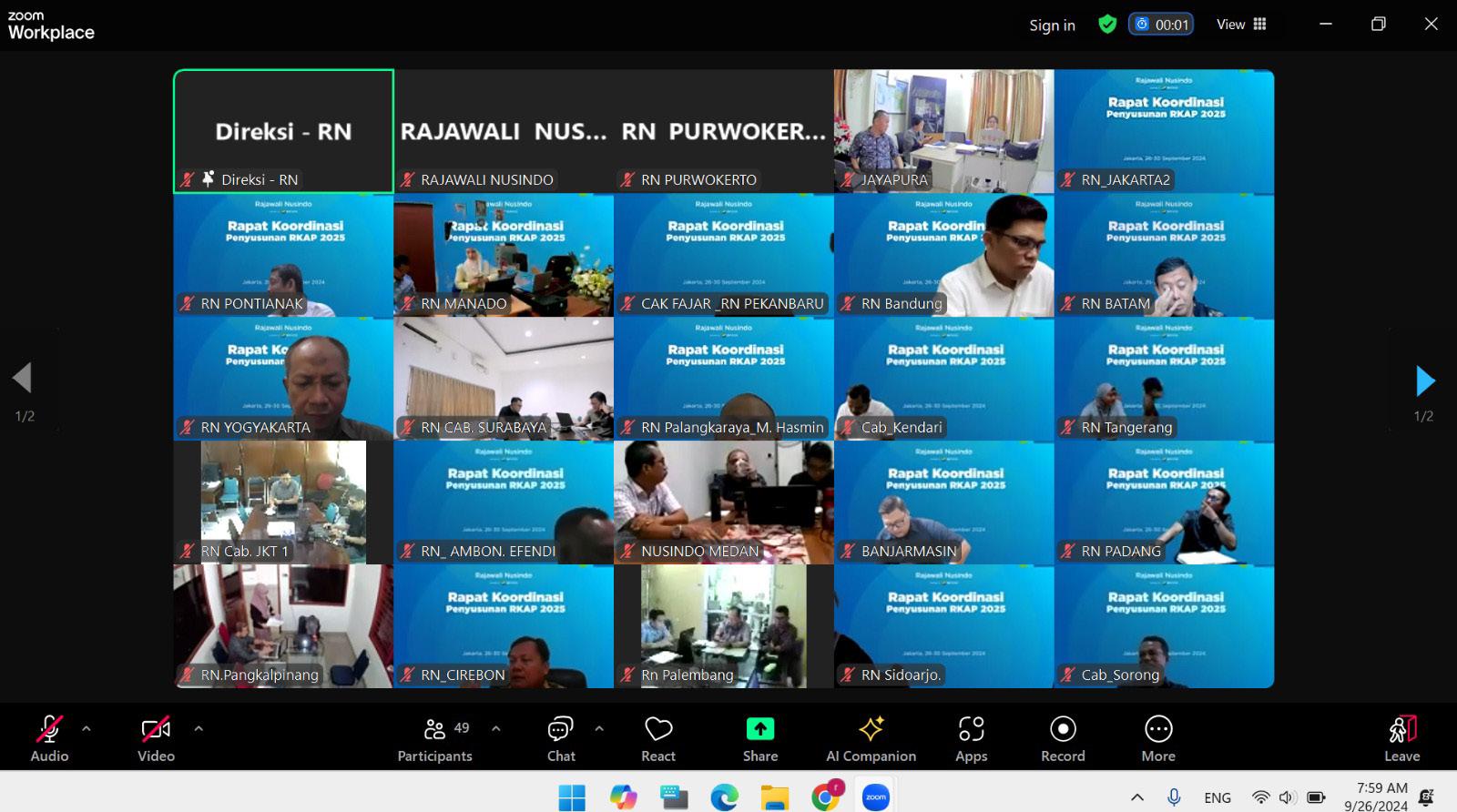The width and height of the screenshot is (1457, 812).
Task: Open the Apps panel
Action: 972,738
